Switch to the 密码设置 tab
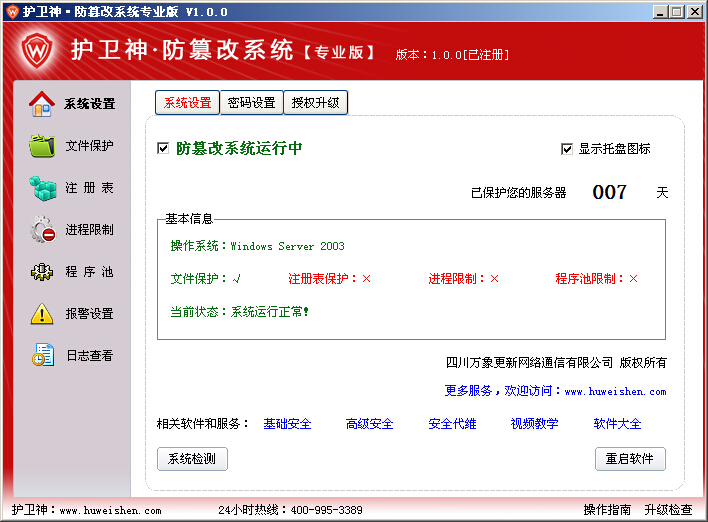The width and height of the screenshot is (708, 522). tap(251, 103)
